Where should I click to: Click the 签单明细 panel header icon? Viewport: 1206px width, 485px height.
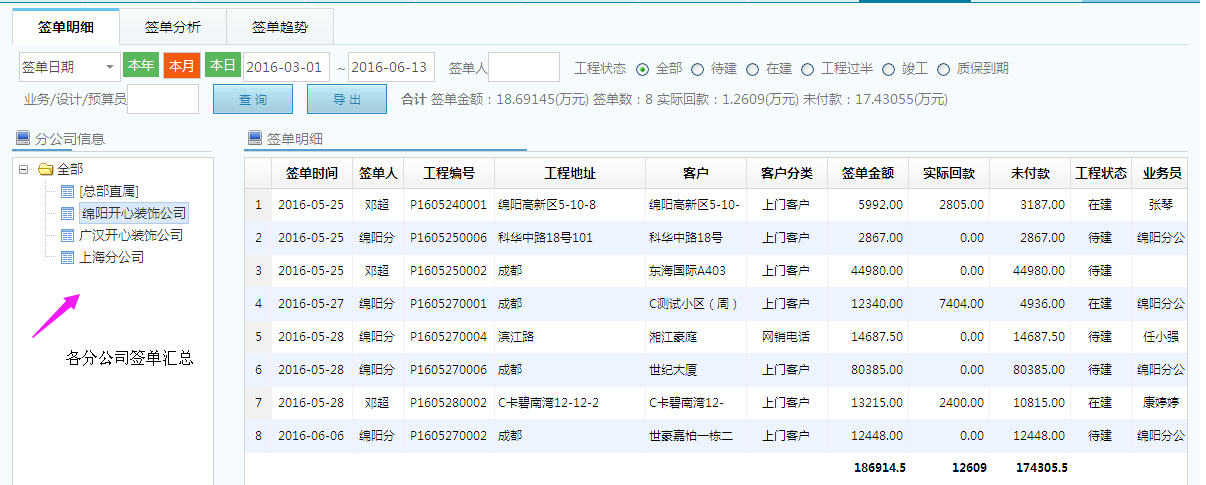tap(254, 138)
